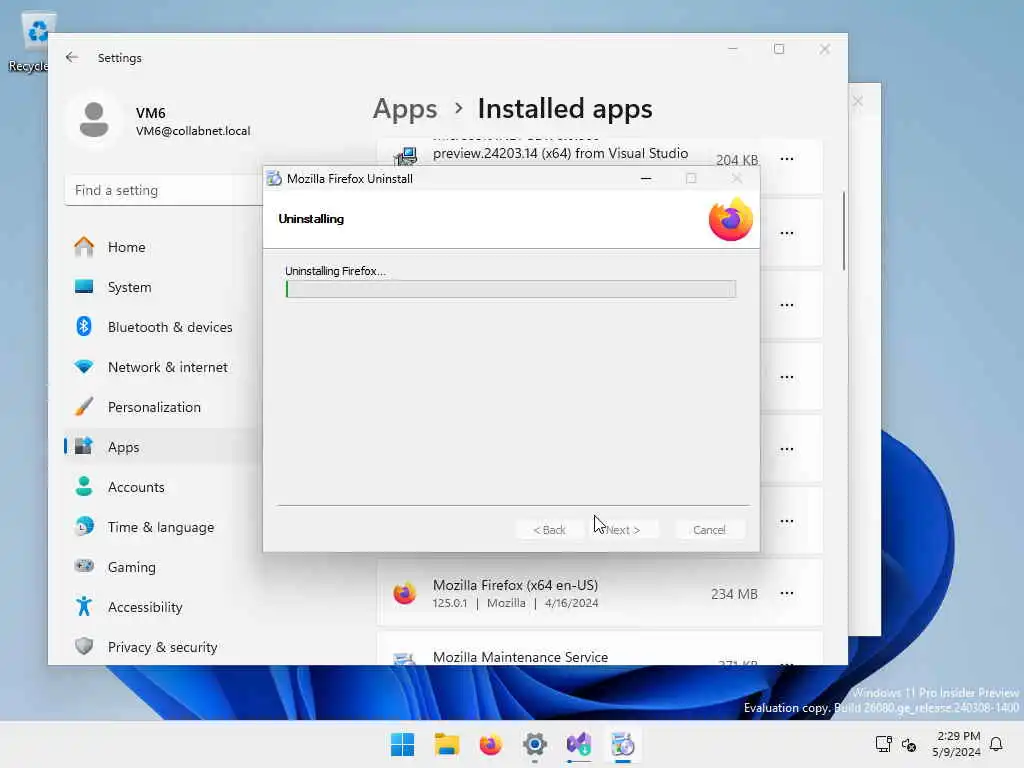Click the Next button in uninstaller
The image size is (1024, 768).
[623, 530]
